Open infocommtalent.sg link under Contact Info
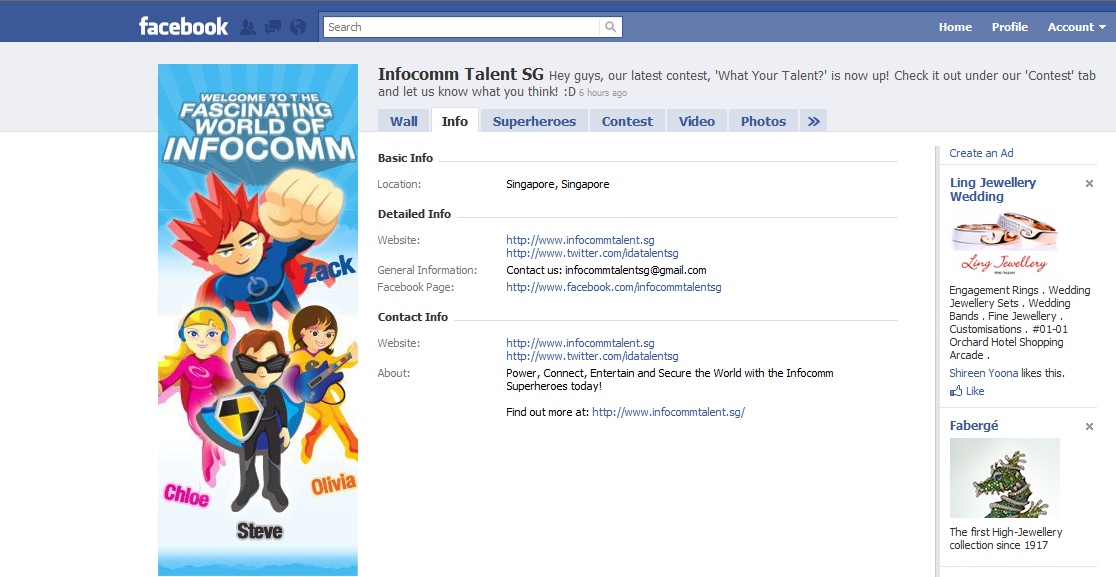1116x577 pixels. [580, 344]
